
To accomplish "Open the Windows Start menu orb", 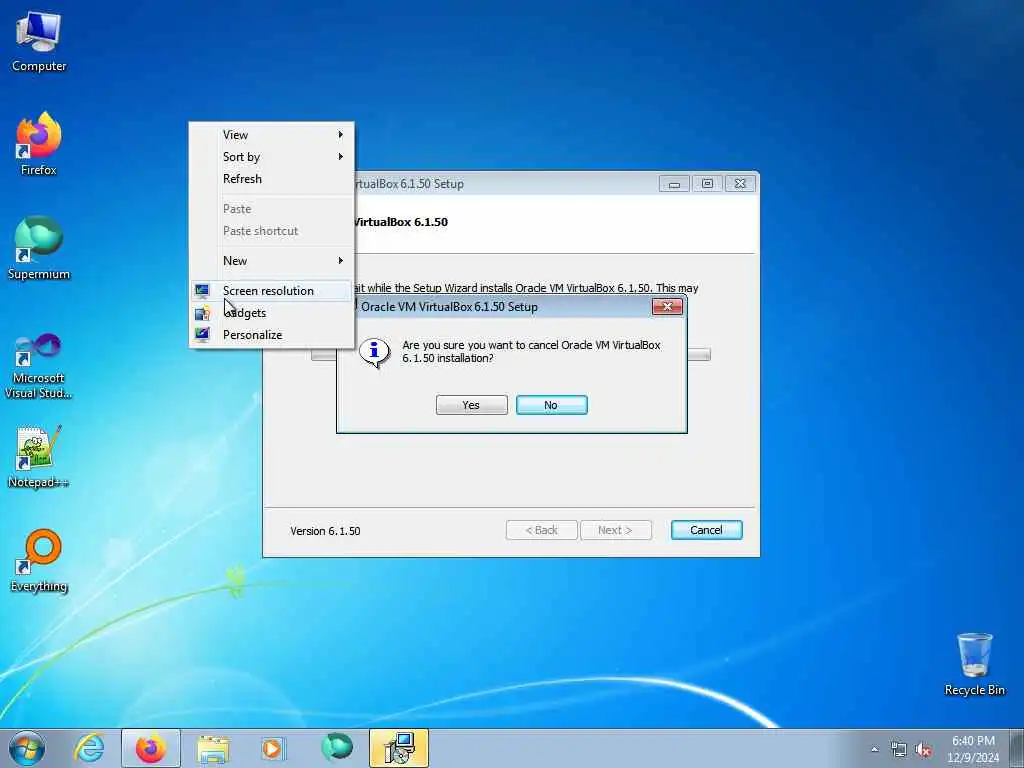I will (x=27, y=748).
